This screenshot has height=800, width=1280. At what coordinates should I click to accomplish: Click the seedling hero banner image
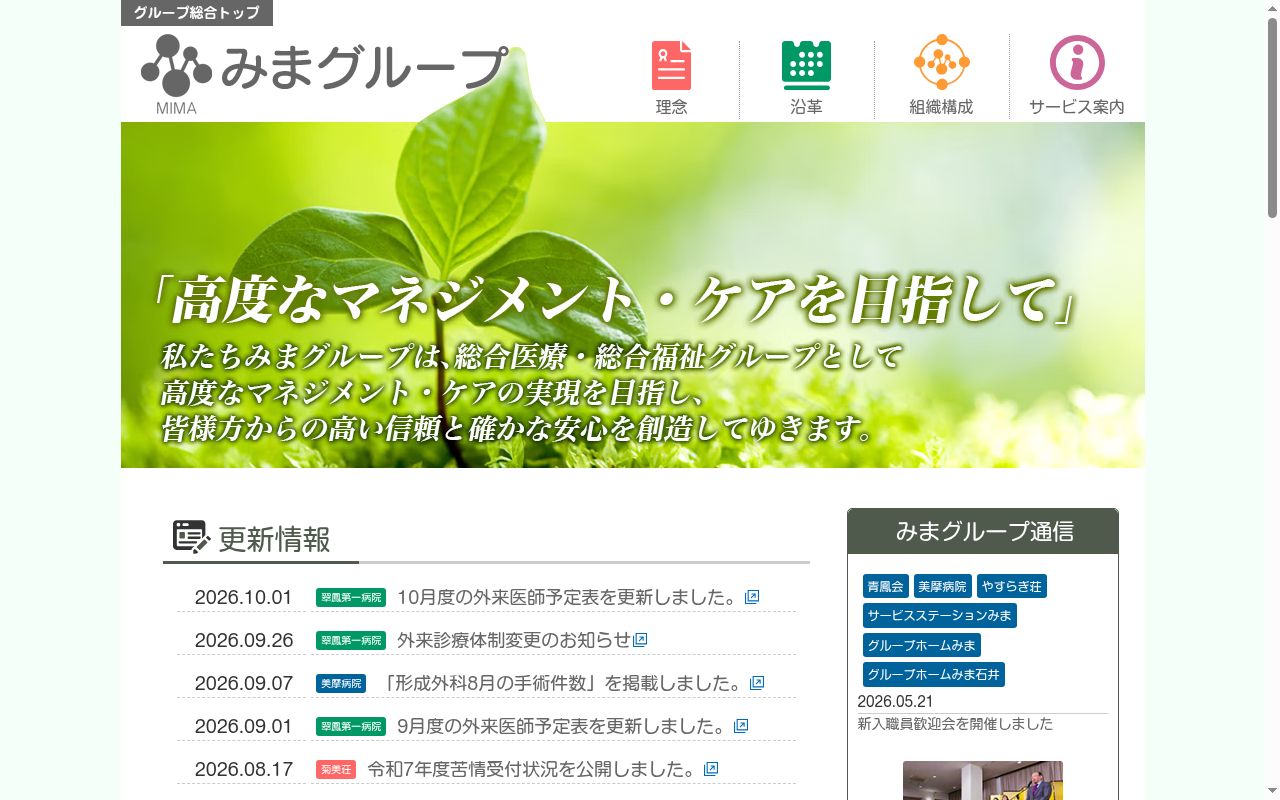pyautogui.click(x=633, y=295)
